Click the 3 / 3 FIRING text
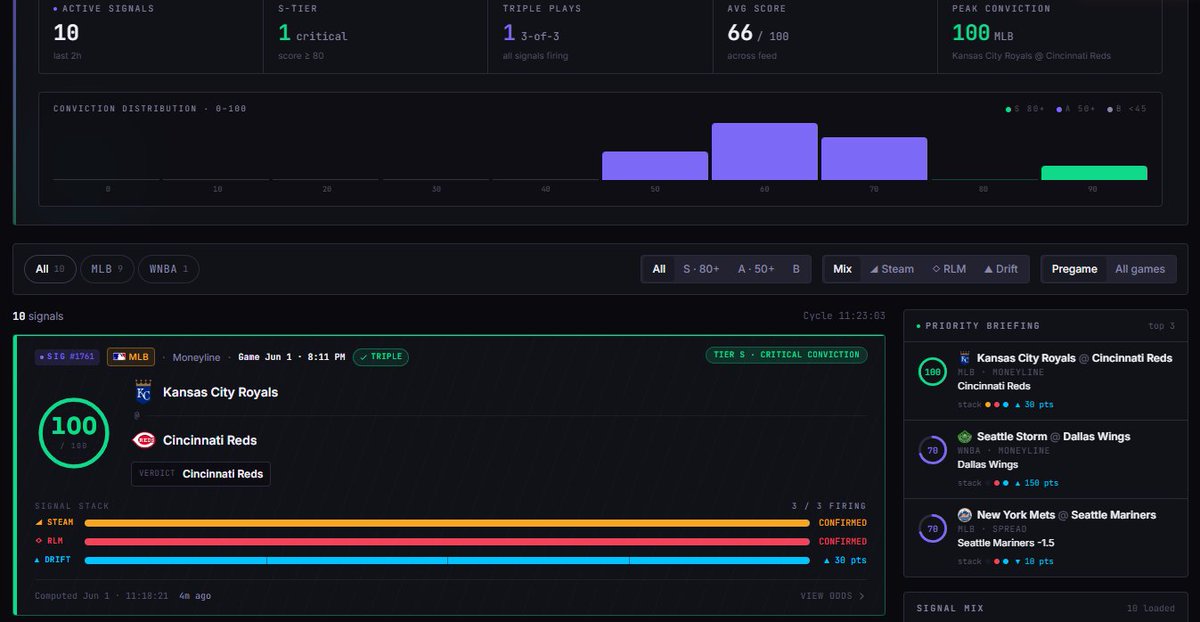1200x622 pixels. [x=829, y=506]
